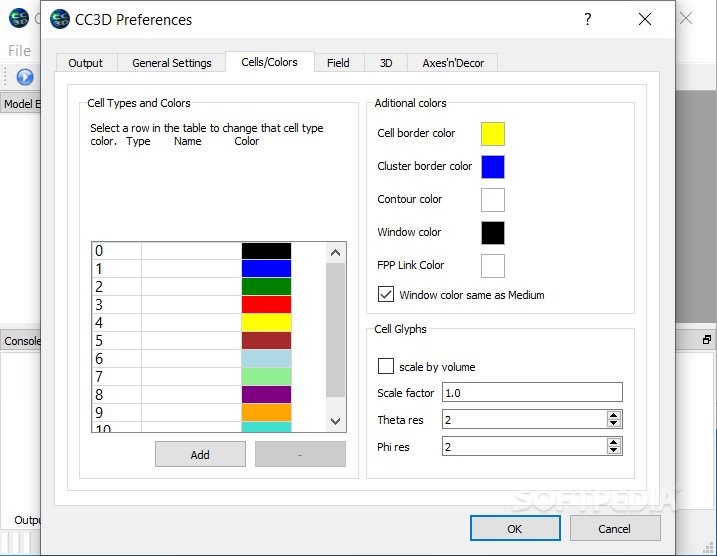Click the cell types list scroll down arrow

tap(336, 421)
